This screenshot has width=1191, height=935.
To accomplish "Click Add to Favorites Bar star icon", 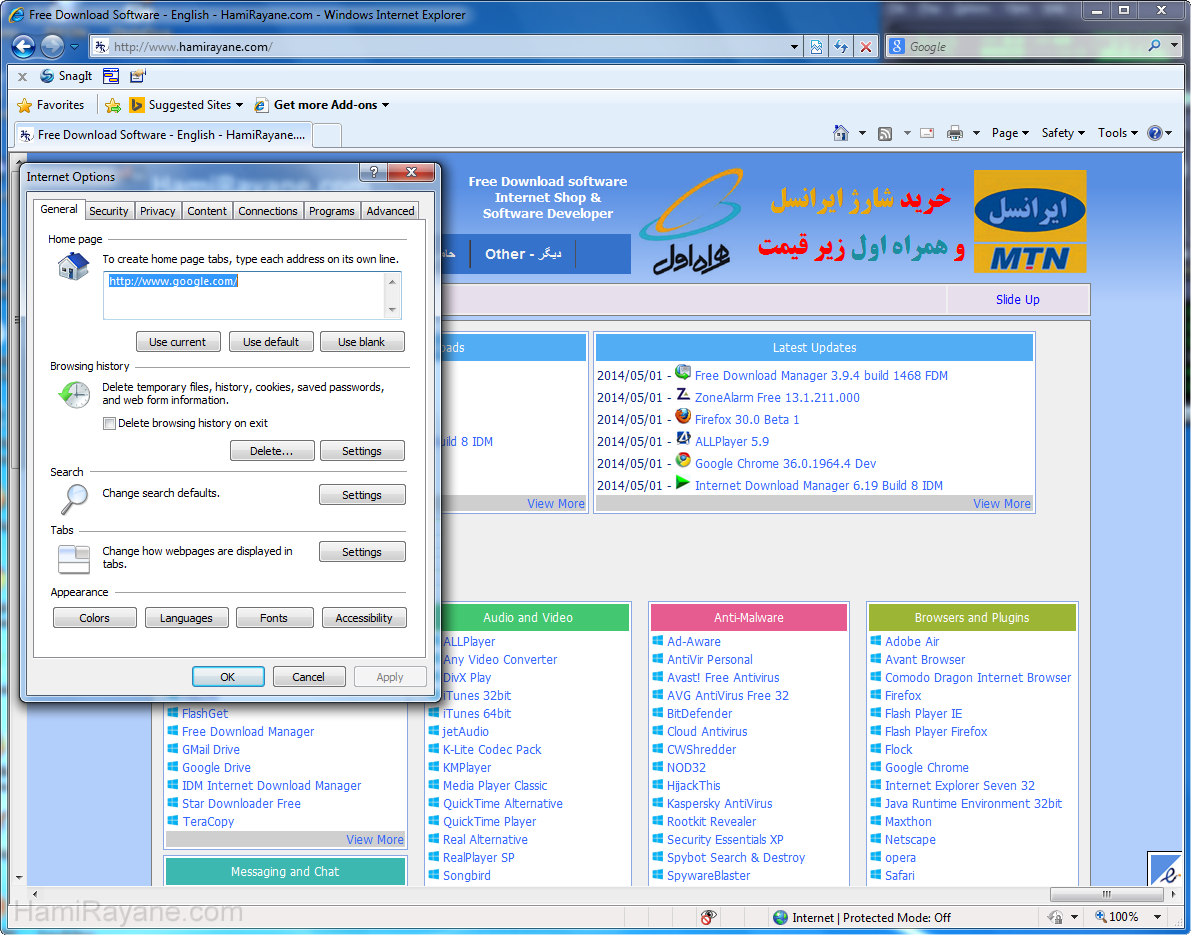I will point(113,106).
